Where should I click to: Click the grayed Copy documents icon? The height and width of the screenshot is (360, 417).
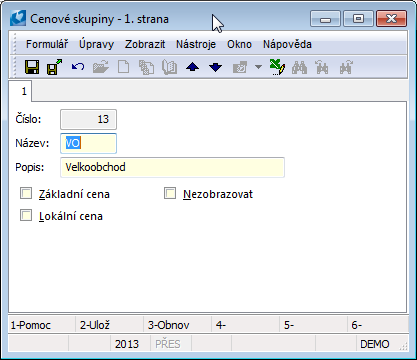146,67
